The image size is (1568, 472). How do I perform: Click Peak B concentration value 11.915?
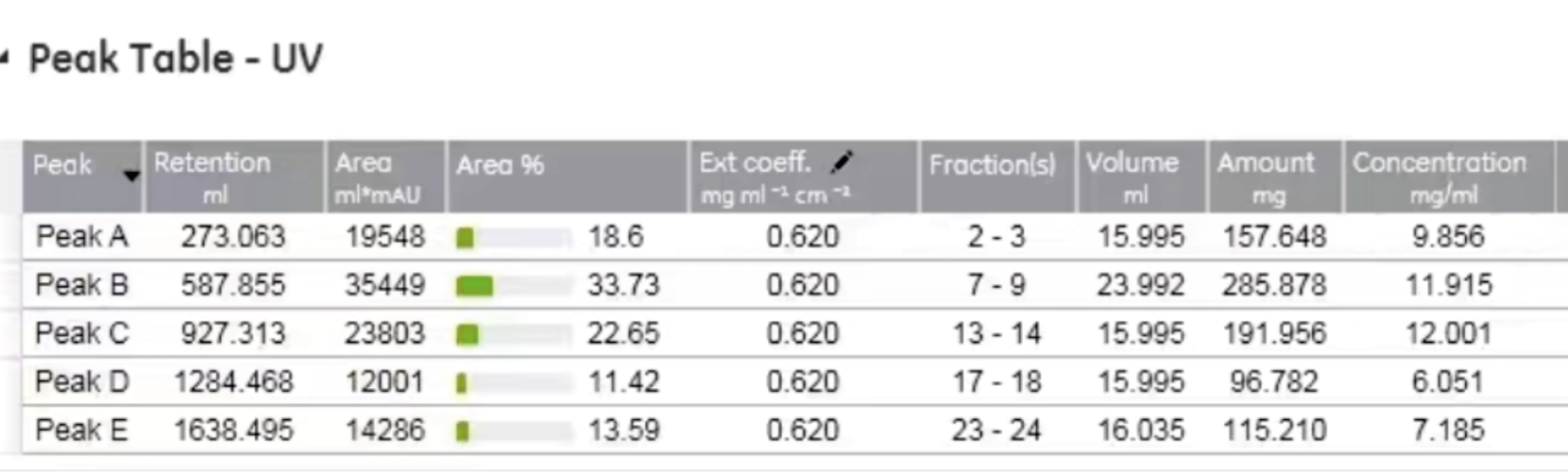tap(1448, 285)
